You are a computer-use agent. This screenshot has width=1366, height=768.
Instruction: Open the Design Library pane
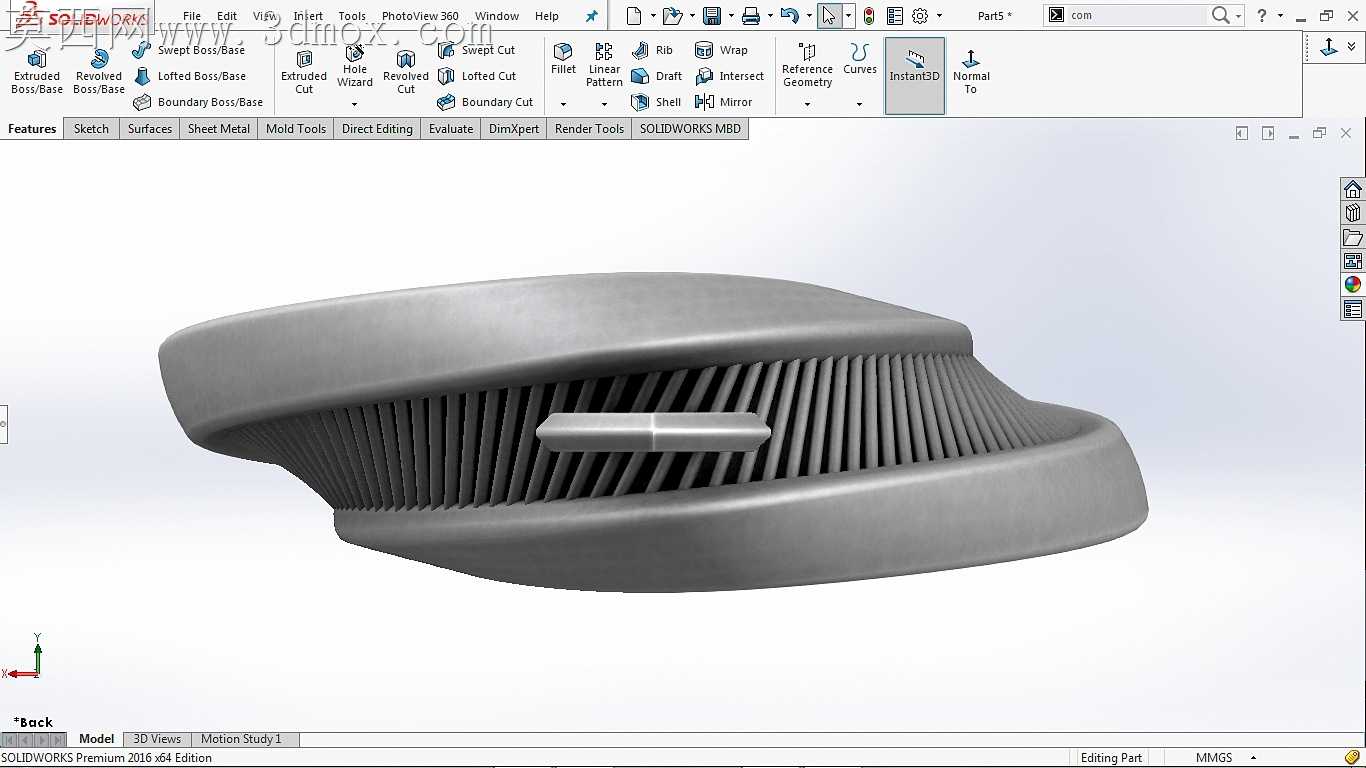[x=1353, y=213]
